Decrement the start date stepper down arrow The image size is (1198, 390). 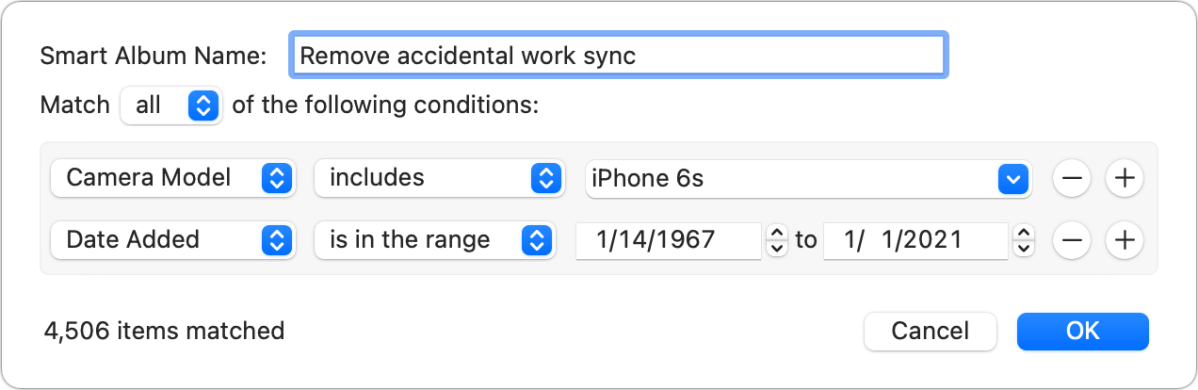coord(776,249)
